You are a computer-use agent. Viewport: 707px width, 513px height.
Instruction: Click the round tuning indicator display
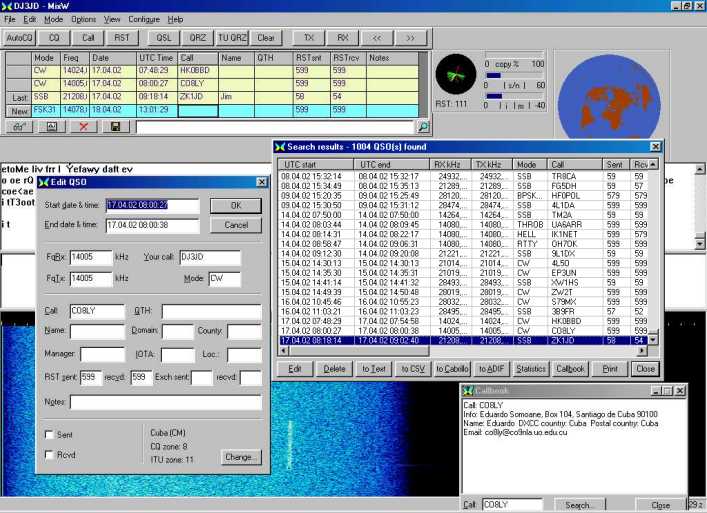click(x=456, y=75)
